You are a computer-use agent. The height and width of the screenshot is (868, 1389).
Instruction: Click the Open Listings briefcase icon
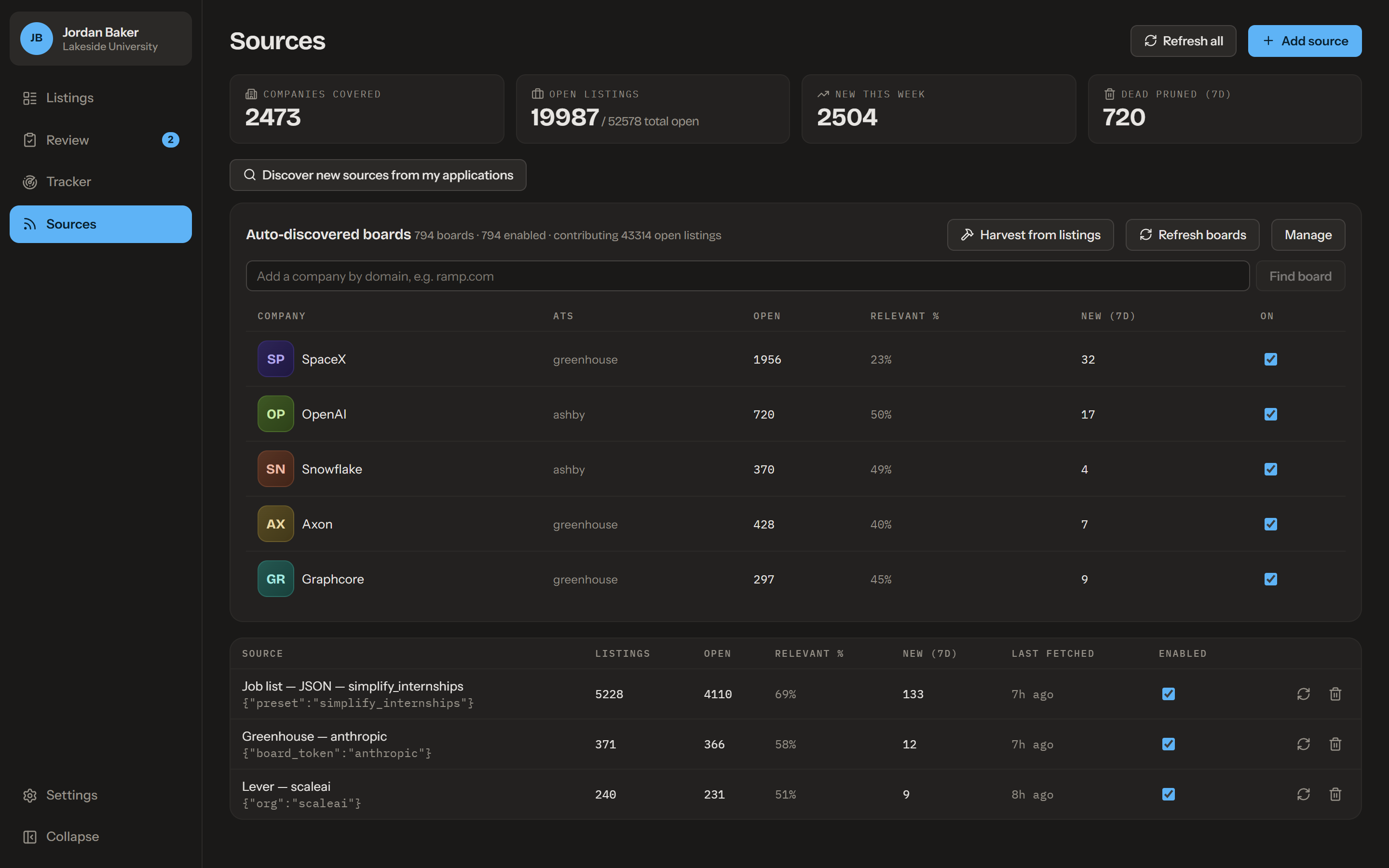537,94
